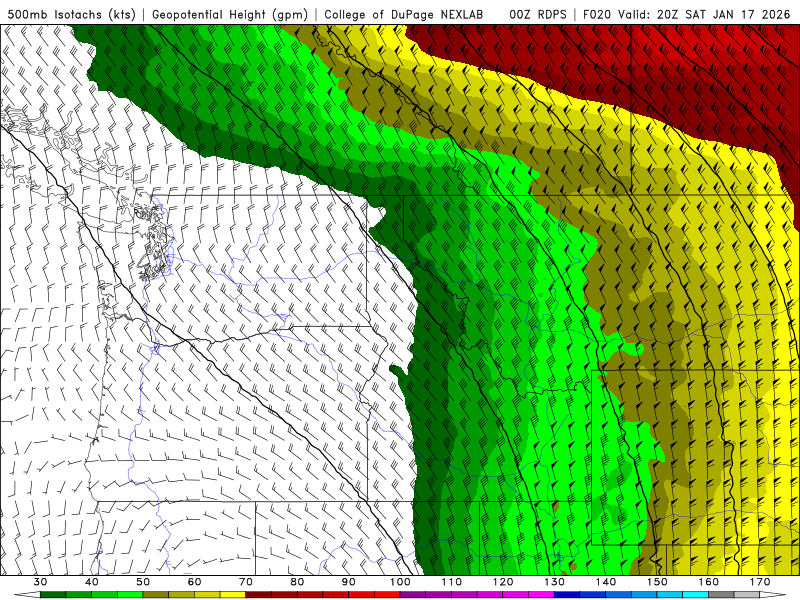Click the "00Z RDPS" model run label
800x600 pixels.
(x=538, y=14)
